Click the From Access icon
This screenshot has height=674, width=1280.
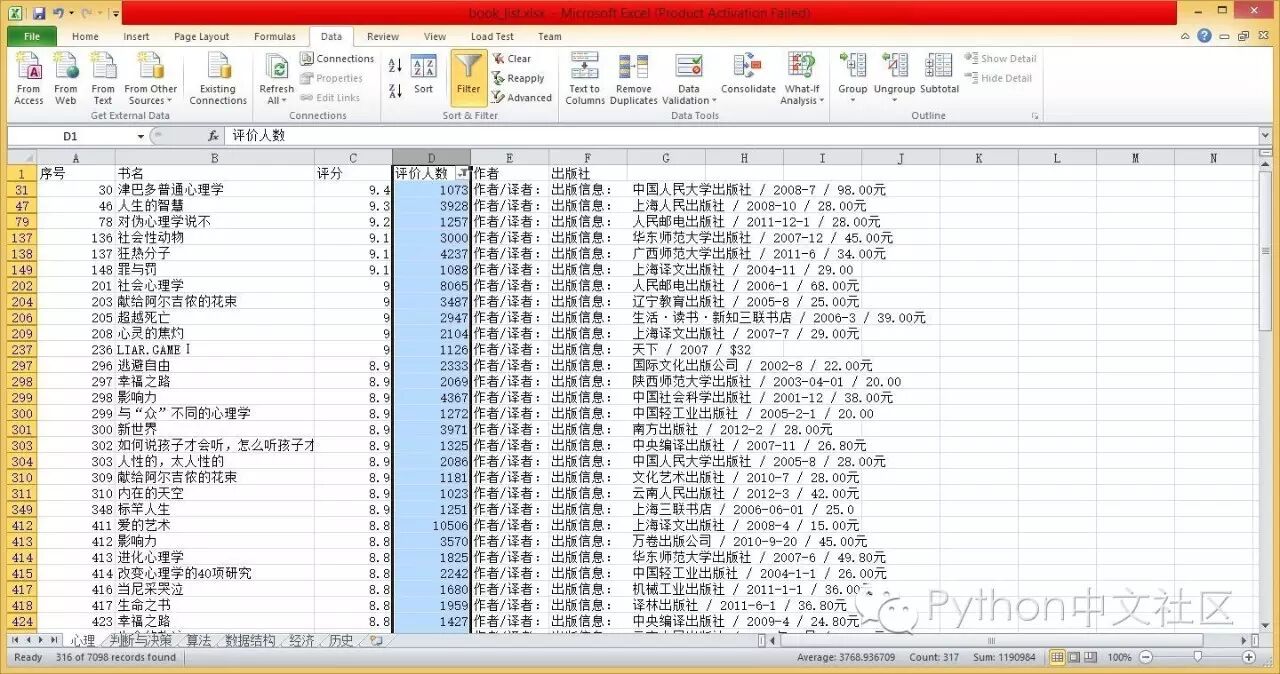29,79
